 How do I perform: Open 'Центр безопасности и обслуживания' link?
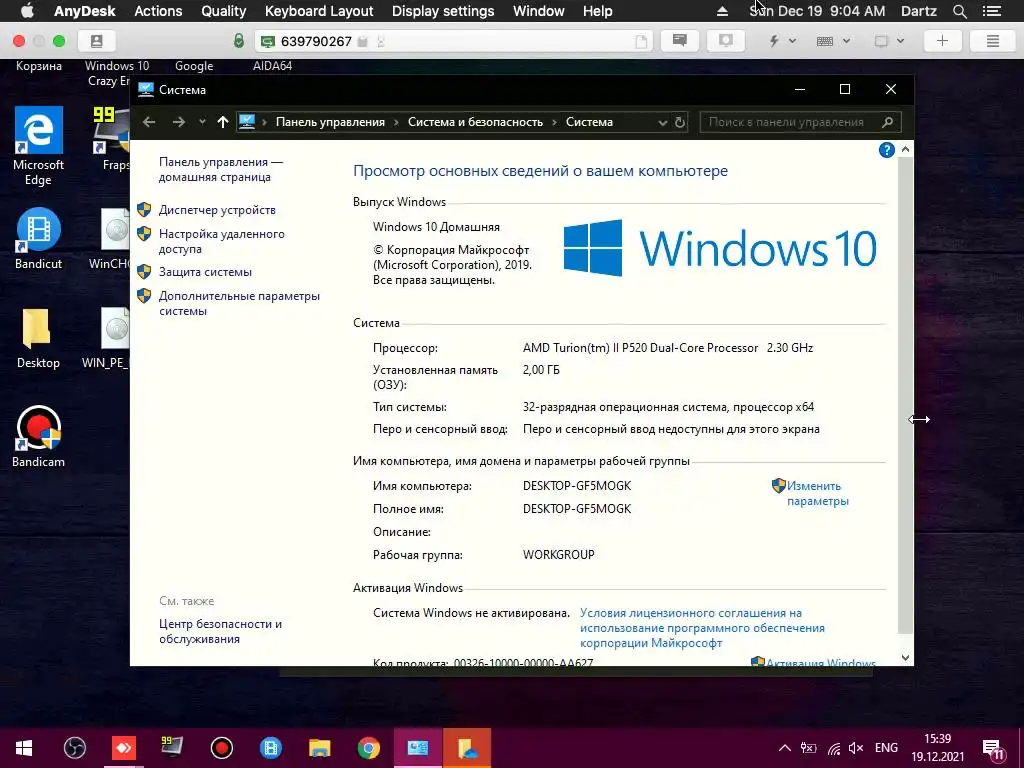click(x=220, y=631)
